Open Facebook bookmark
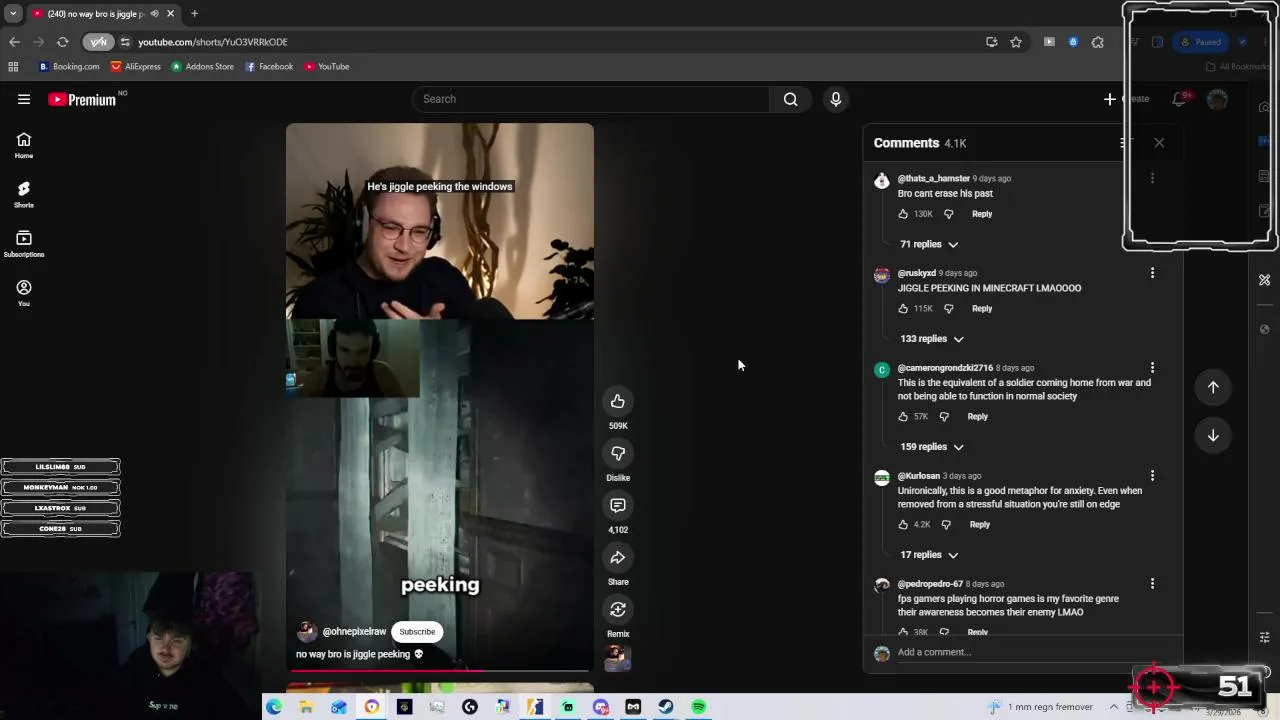The image size is (1280, 720). 269,67
